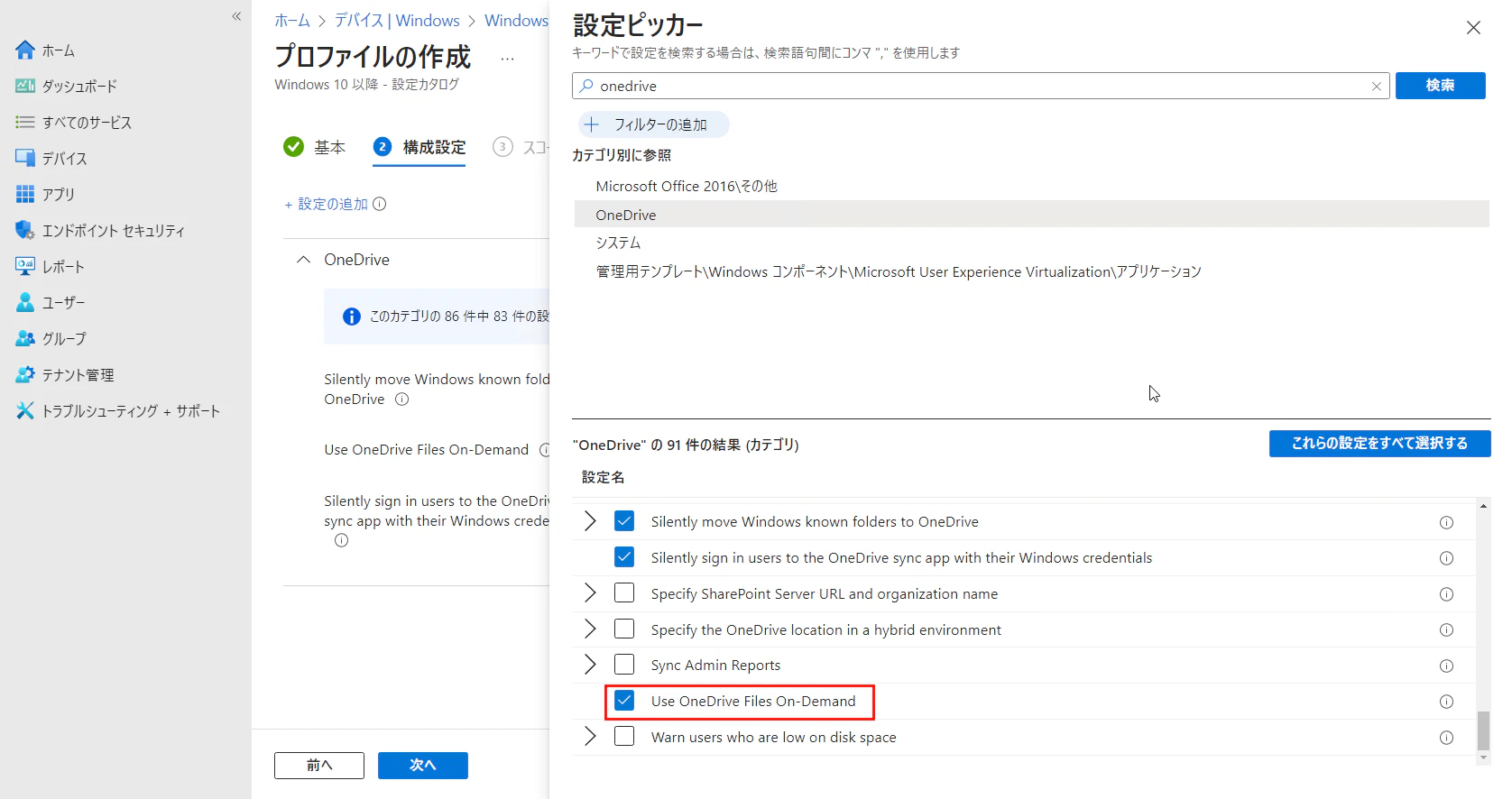
Task: Show info for Silently sign in users in picker
Action: (x=1446, y=558)
